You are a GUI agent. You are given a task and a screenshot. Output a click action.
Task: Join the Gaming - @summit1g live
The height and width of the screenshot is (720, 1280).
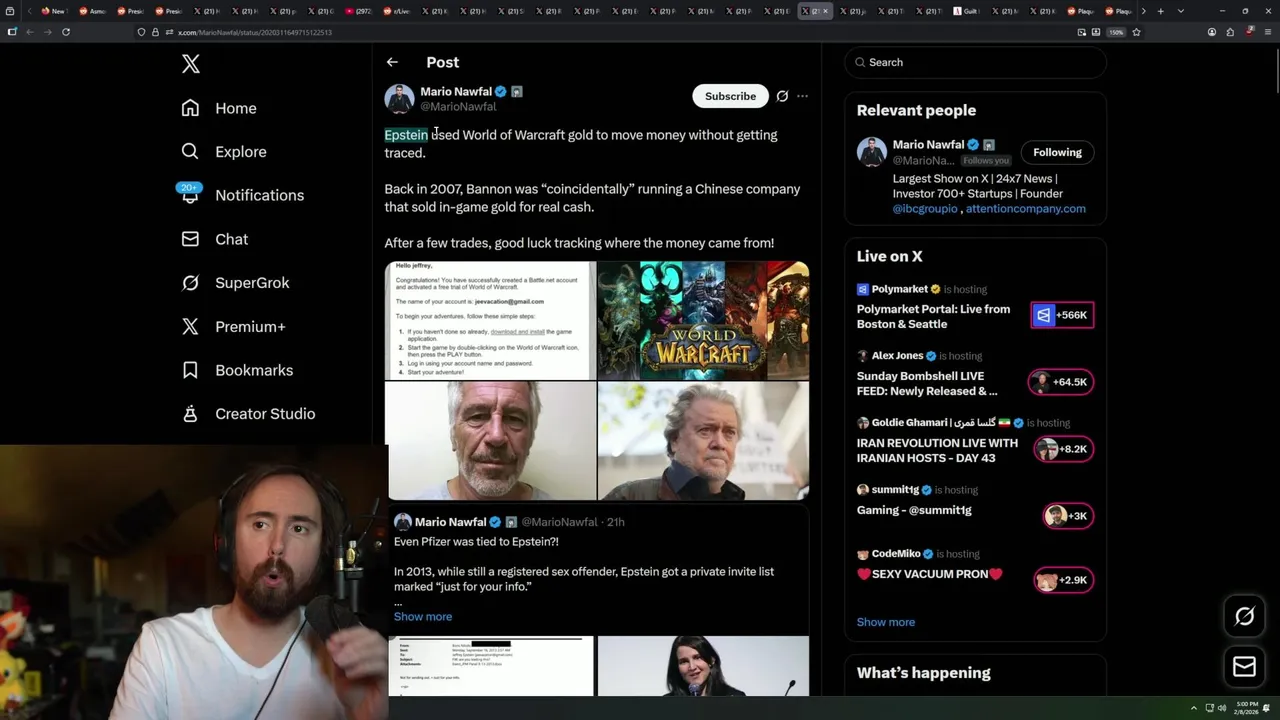(x=914, y=510)
